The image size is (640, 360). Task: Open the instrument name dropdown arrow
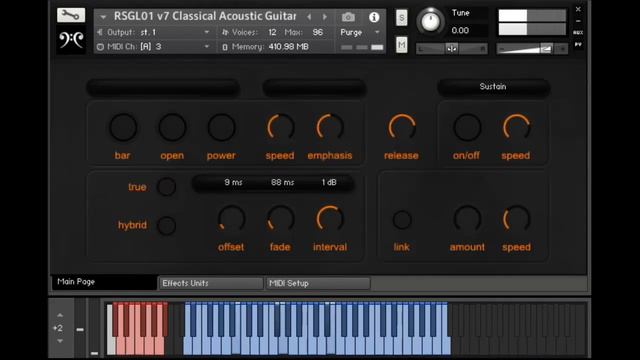pos(103,17)
